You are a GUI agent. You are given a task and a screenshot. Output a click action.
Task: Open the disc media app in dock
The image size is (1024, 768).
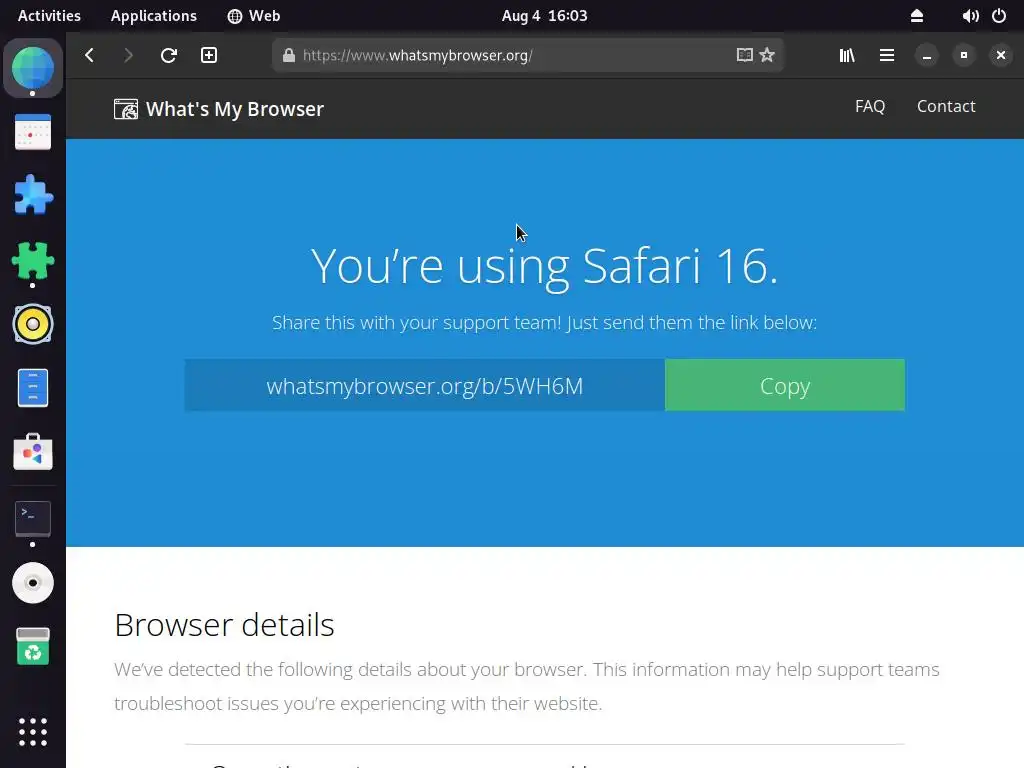33,583
